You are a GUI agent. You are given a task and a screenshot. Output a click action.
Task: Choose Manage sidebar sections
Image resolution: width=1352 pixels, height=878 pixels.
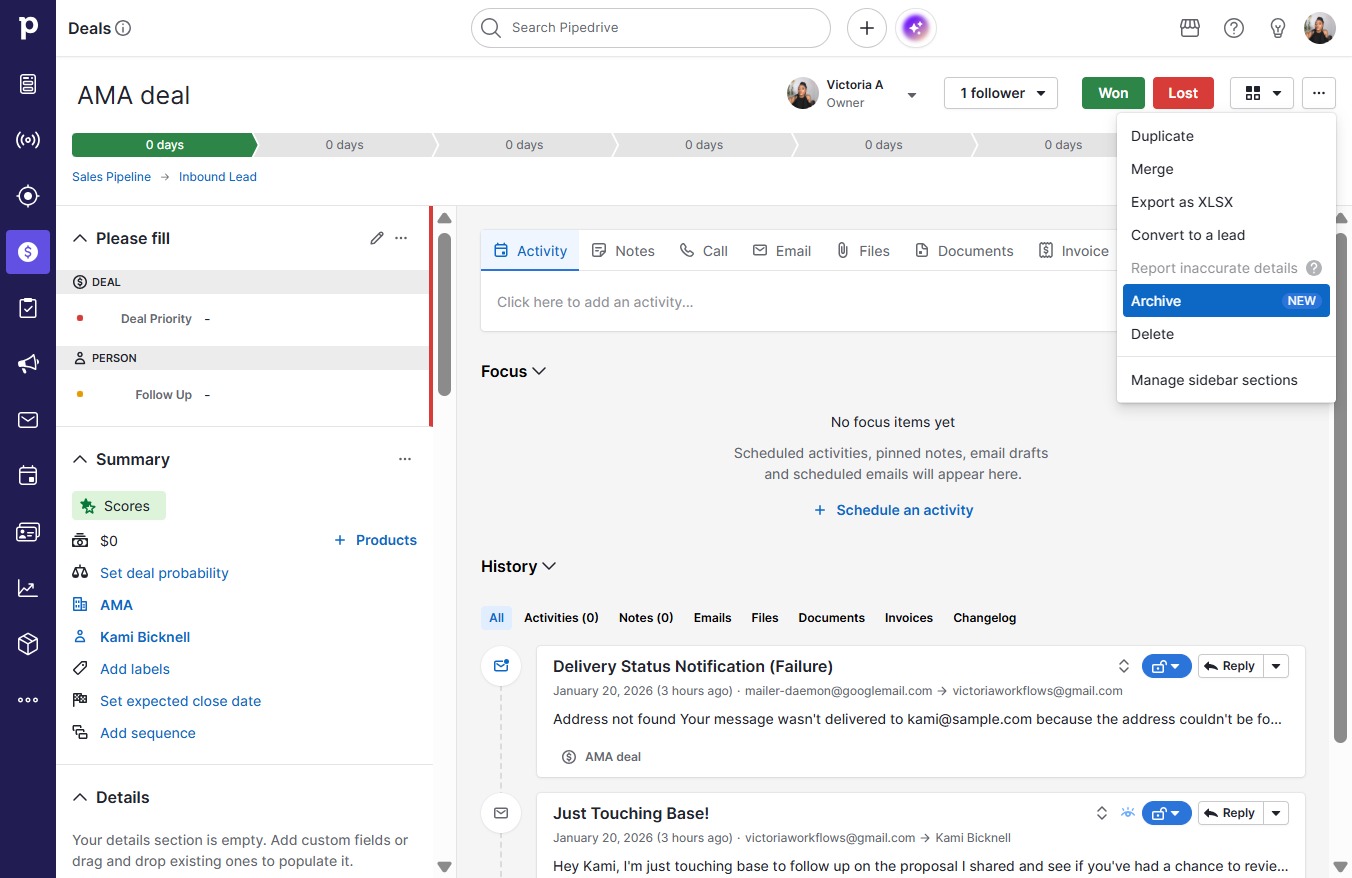tap(1226, 380)
